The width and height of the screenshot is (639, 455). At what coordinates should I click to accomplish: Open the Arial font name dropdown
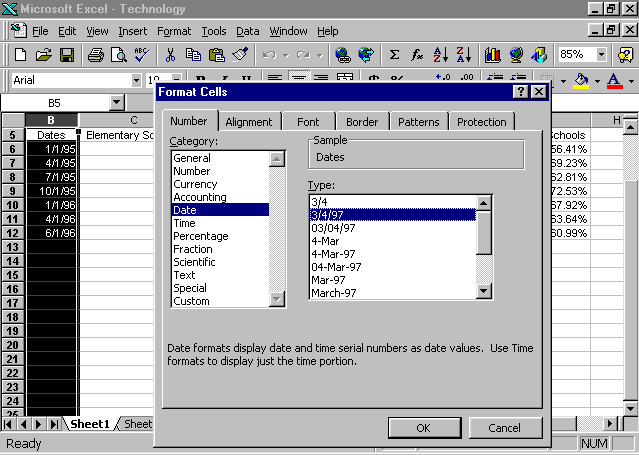tap(136, 80)
